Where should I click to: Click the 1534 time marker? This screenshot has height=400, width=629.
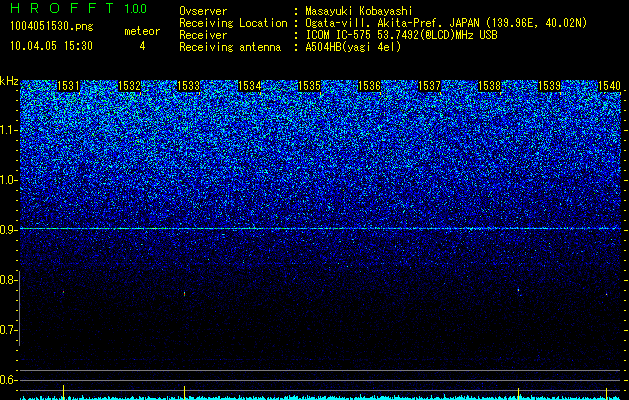click(x=250, y=86)
